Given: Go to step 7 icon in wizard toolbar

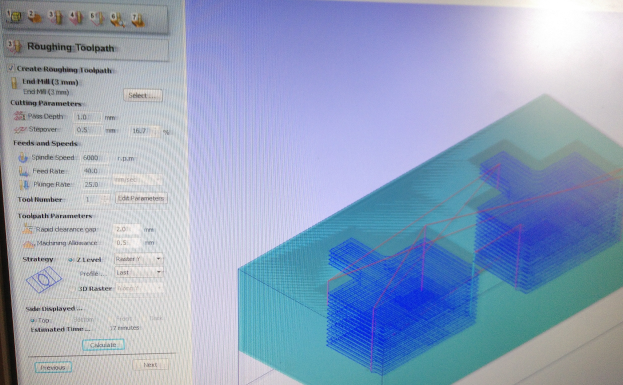Looking at the screenshot, I should [138, 20].
